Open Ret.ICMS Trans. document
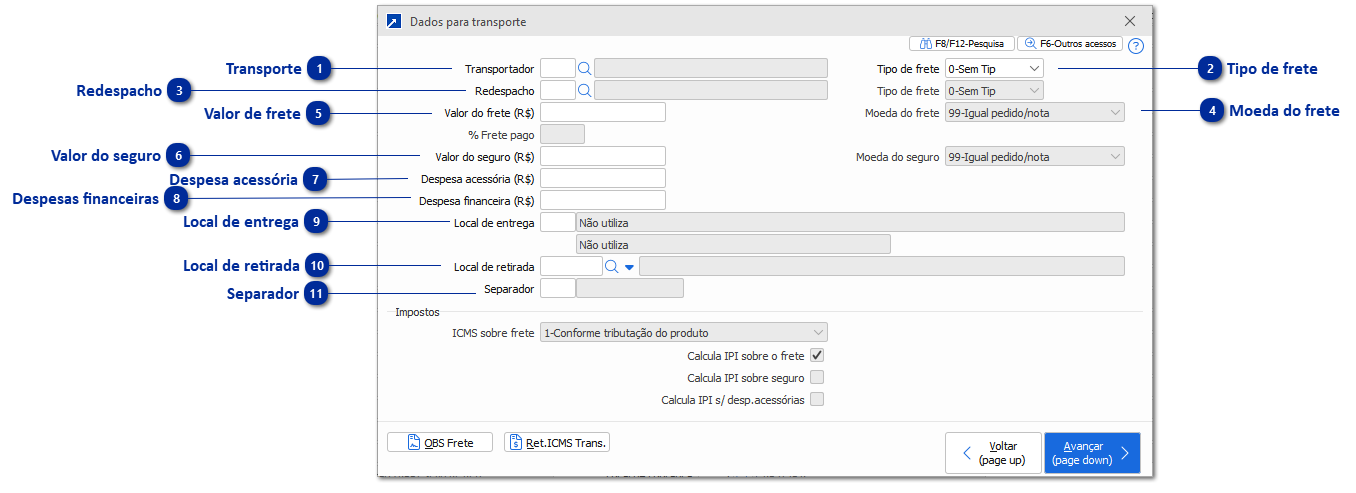The width and height of the screenshot is (1356, 493). pos(557,443)
